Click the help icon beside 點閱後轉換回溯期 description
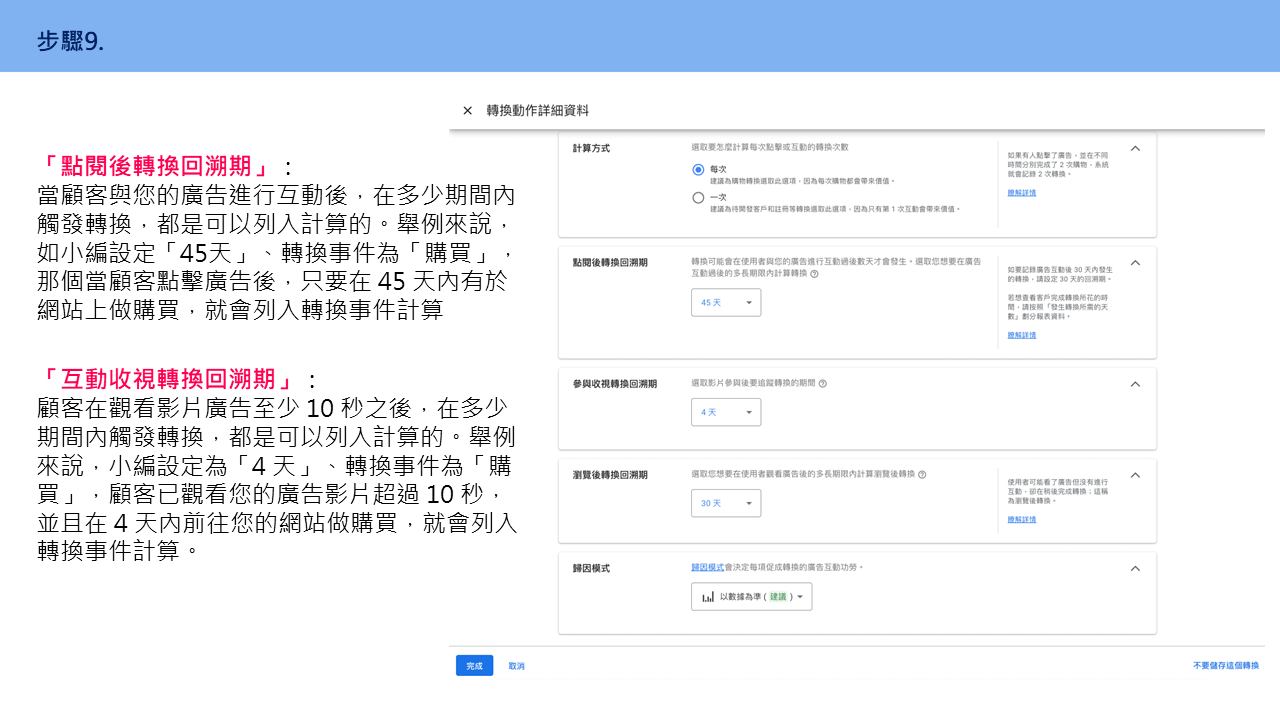Image resolution: width=1280 pixels, height=720 pixels. (815, 273)
